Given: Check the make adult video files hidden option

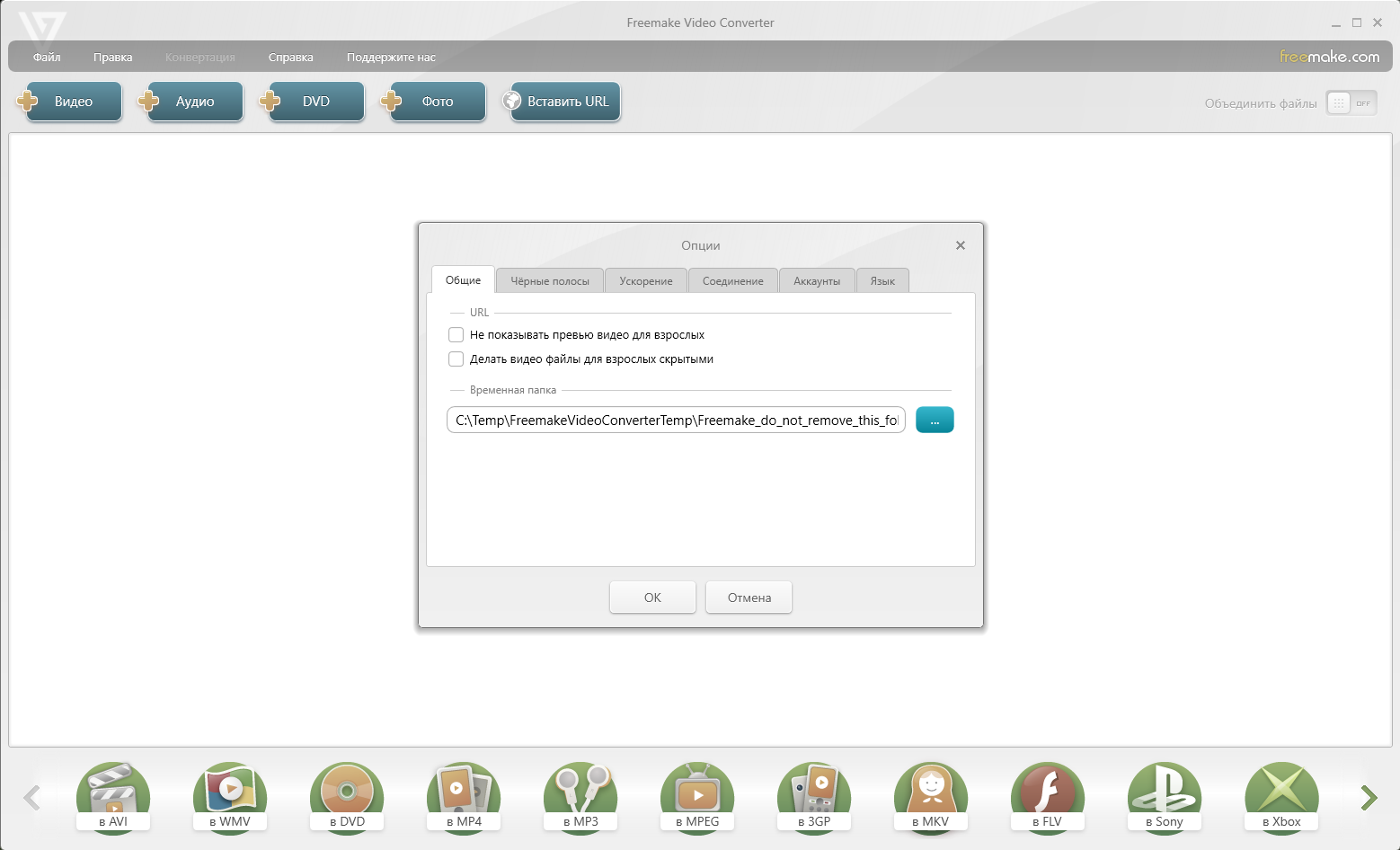Looking at the screenshot, I should pyautogui.click(x=456, y=359).
